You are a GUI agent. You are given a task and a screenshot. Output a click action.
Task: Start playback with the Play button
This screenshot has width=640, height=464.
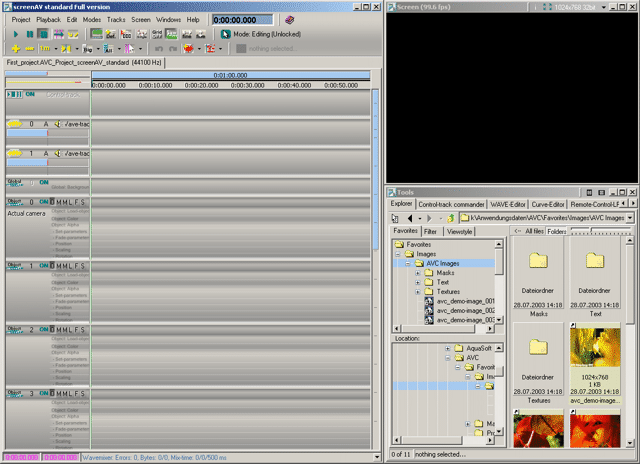tap(16, 34)
